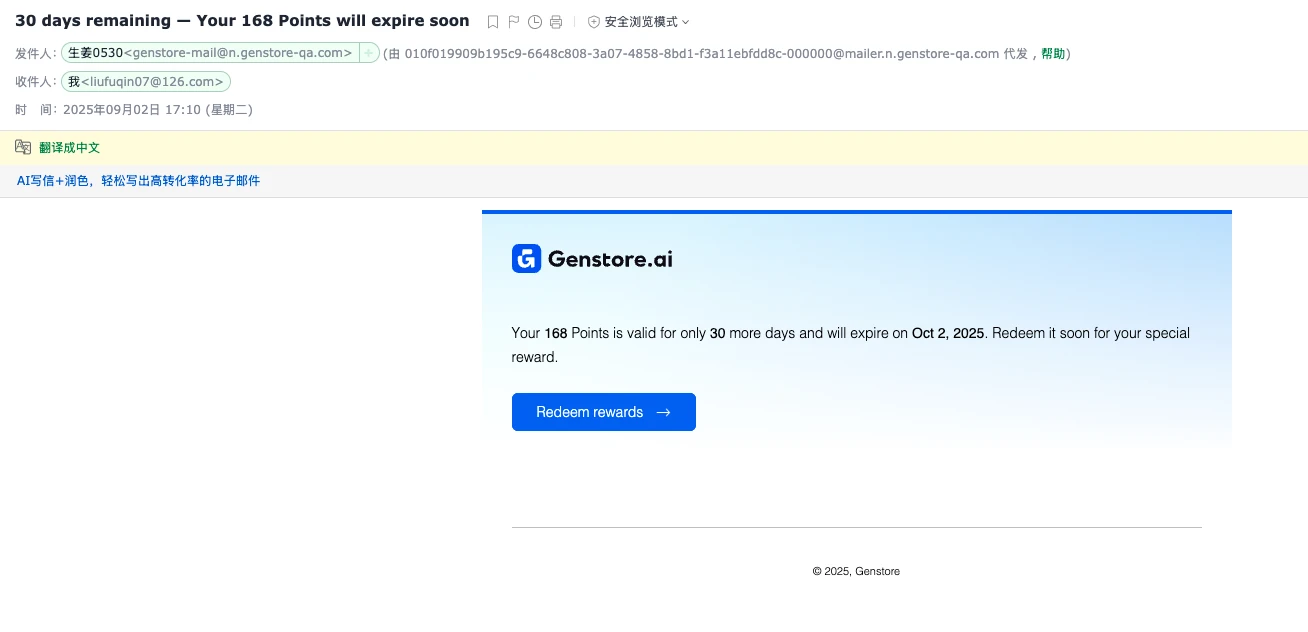Image resolution: width=1308 pixels, height=632 pixels.
Task: Click the Genstore.ai logo
Action: (592, 259)
